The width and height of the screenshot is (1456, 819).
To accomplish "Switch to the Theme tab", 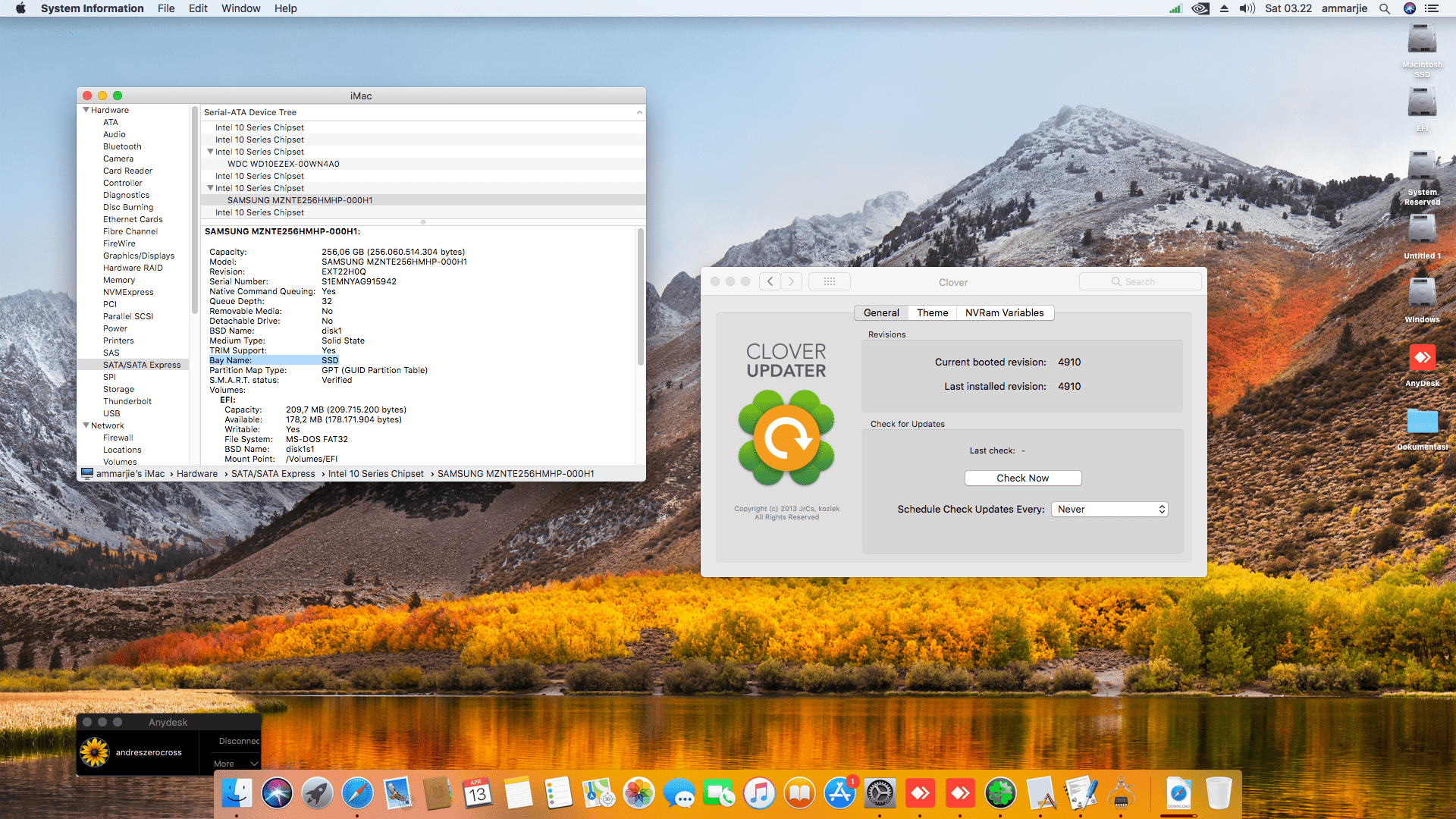I will [x=932, y=312].
